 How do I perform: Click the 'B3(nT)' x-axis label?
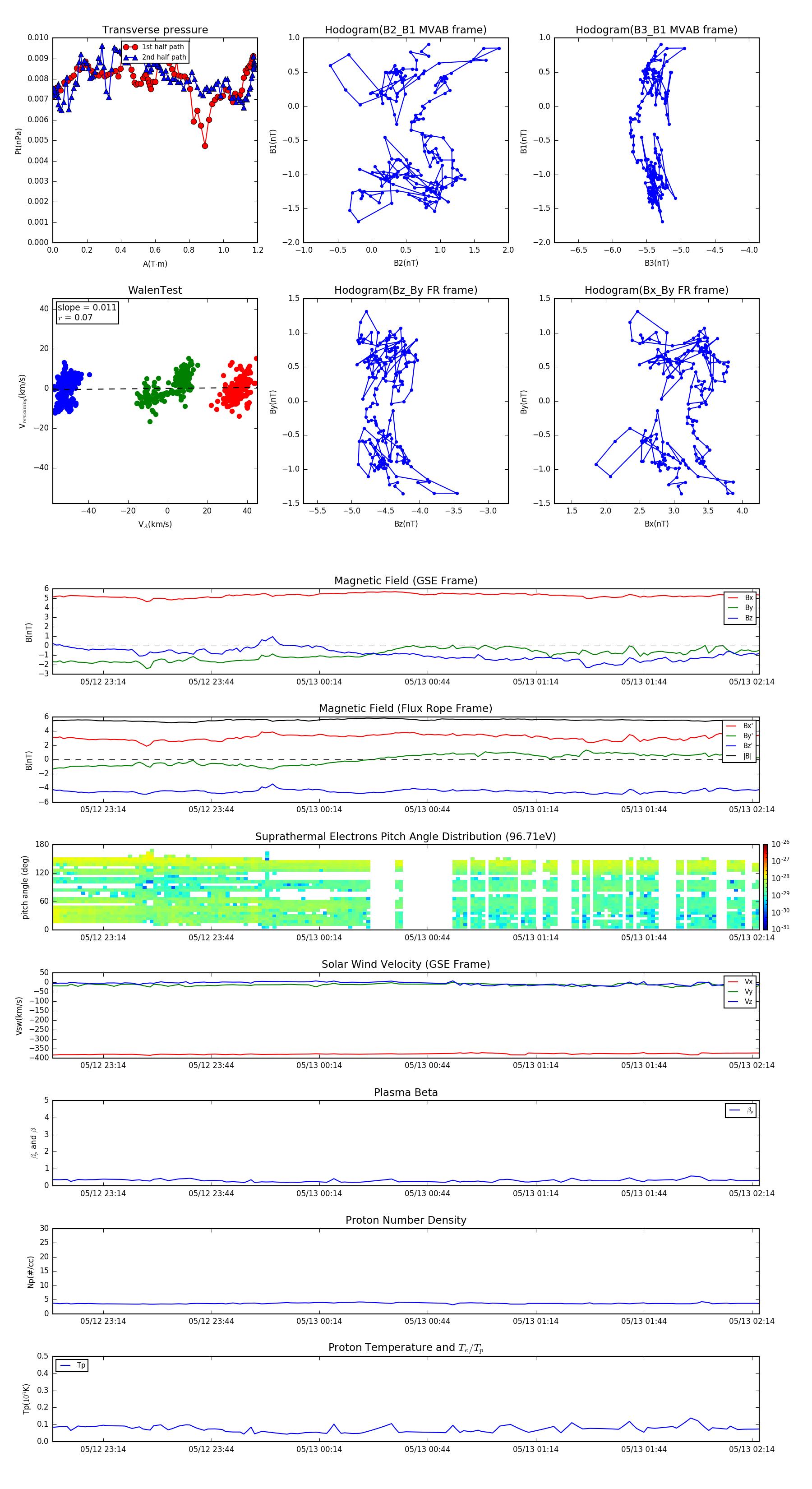656,263
